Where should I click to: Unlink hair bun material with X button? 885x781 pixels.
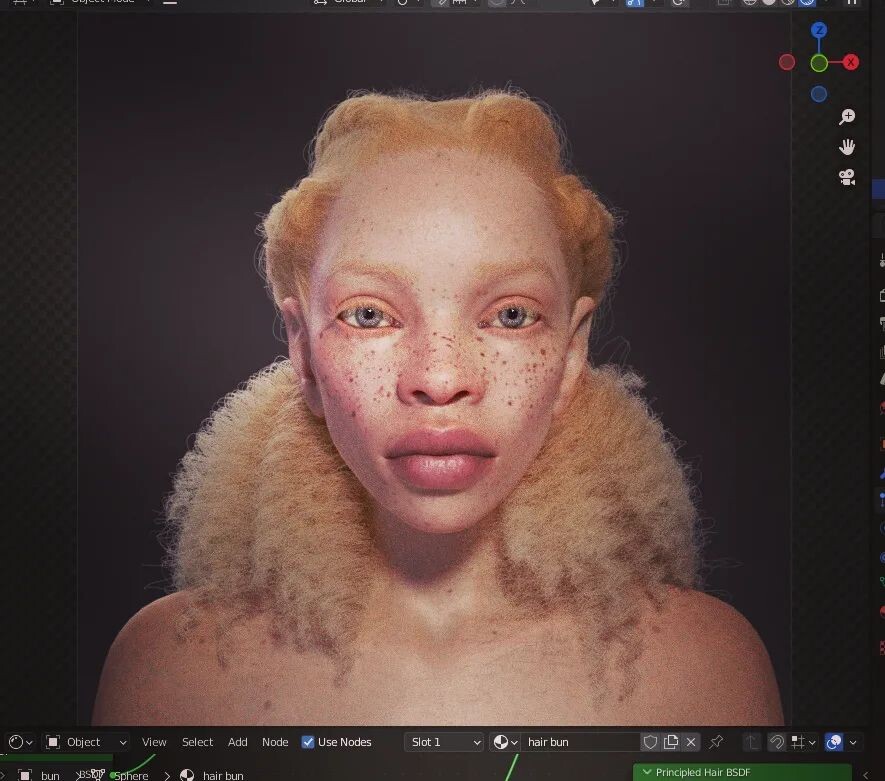690,742
